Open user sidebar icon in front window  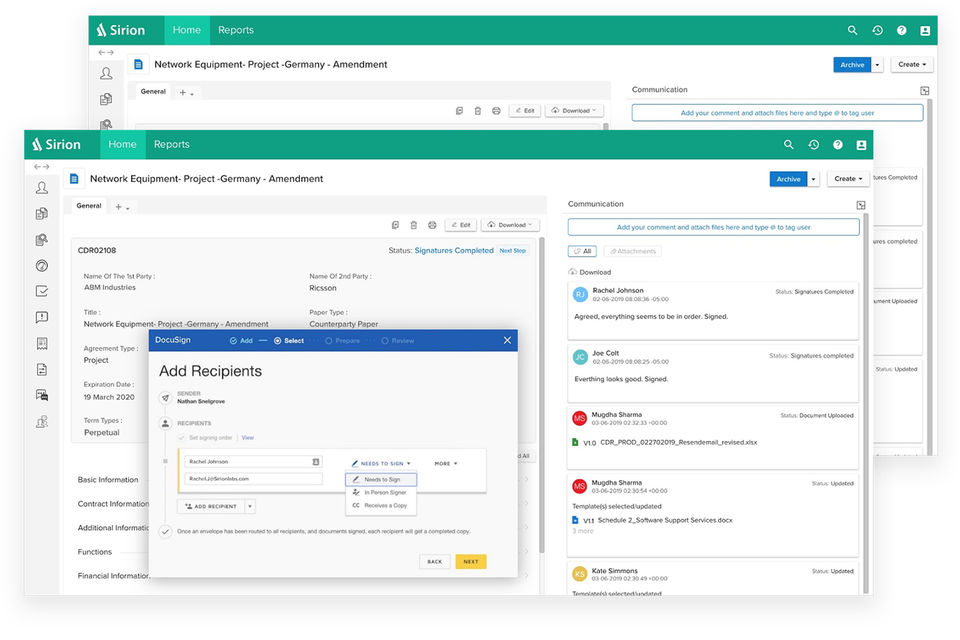click(42, 187)
